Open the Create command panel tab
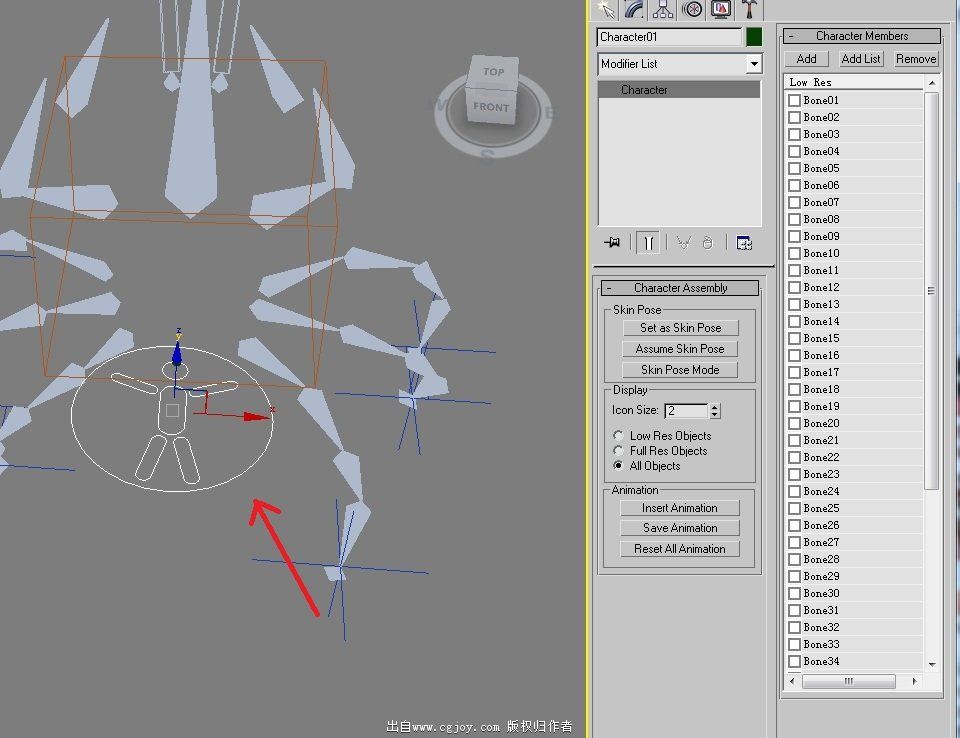 [606, 9]
